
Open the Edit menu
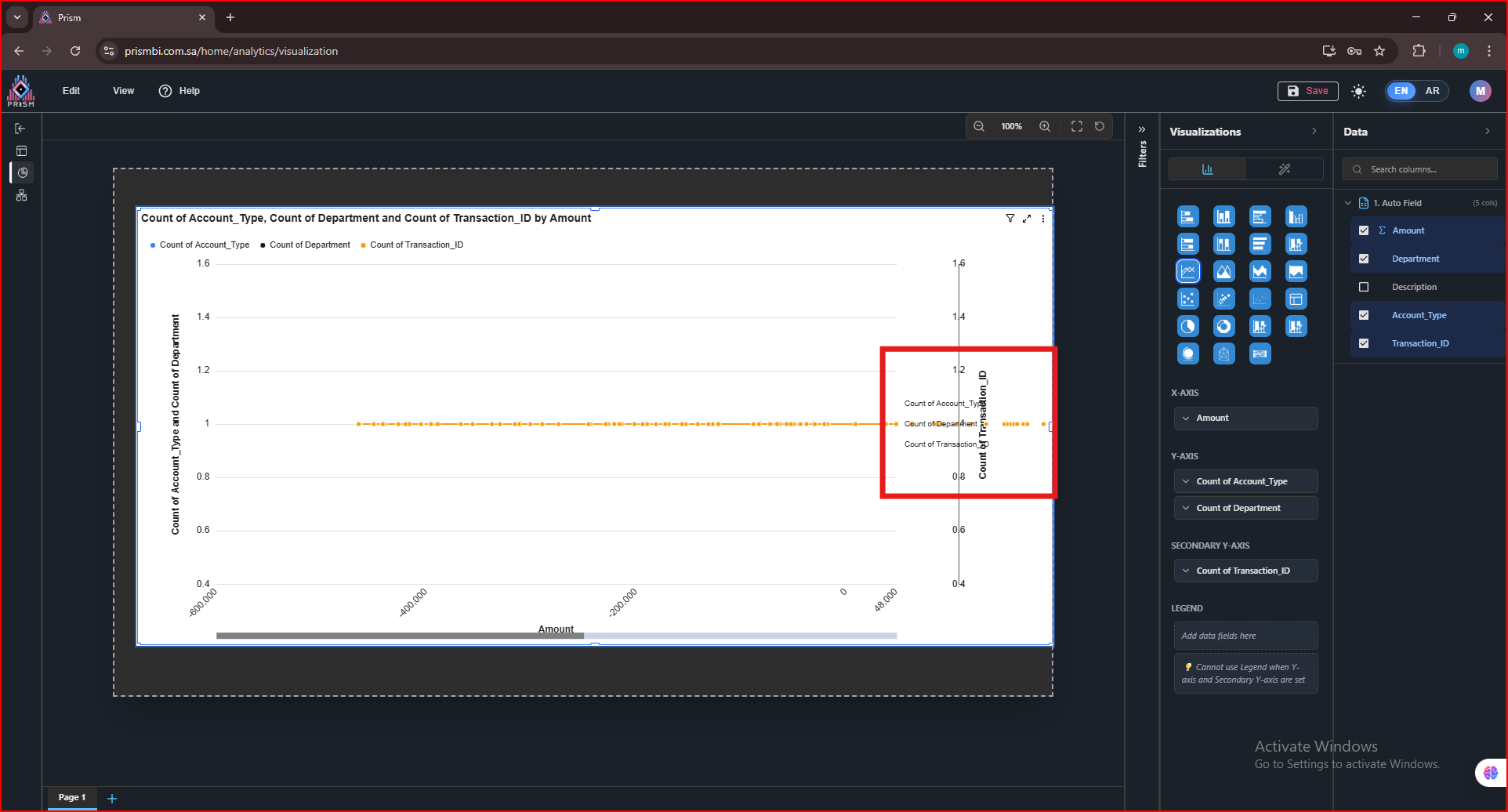(71, 91)
